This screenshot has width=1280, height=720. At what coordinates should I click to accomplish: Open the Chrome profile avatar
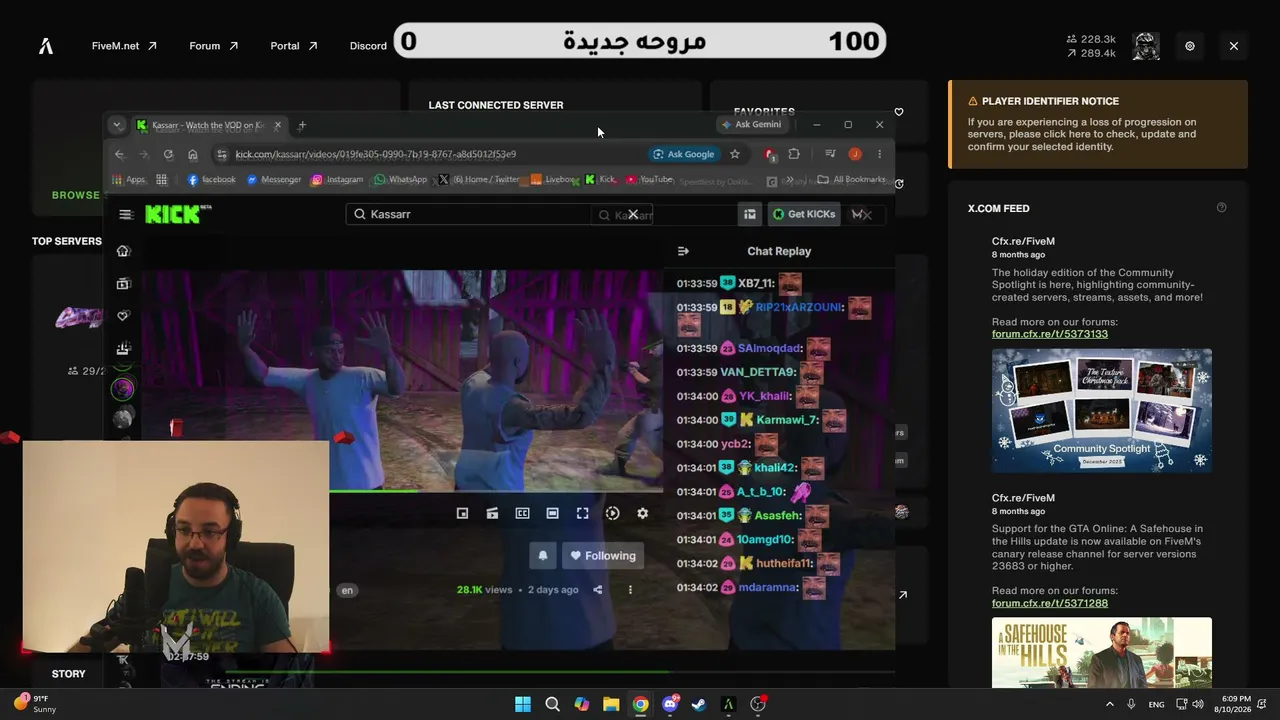(x=855, y=154)
